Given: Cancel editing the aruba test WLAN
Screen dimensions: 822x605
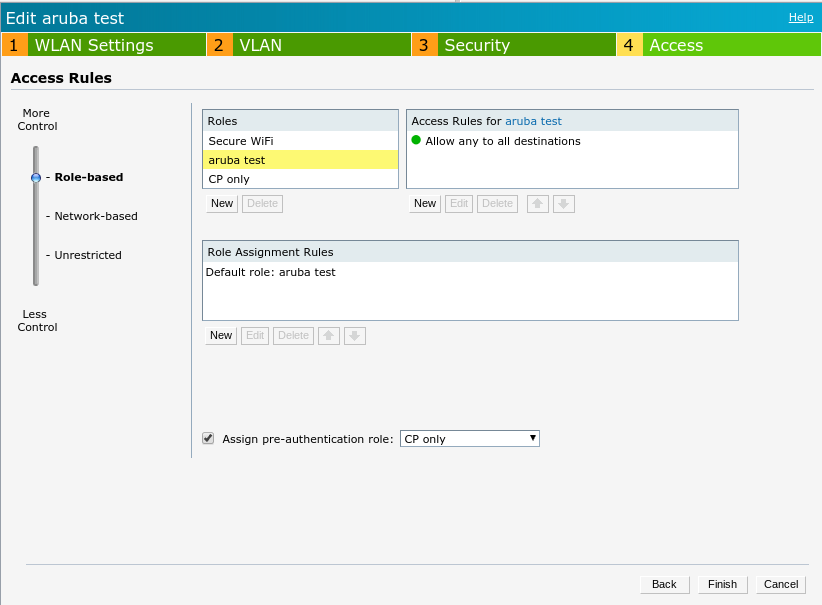Looking at the screenshot, I should click(780, 584).
